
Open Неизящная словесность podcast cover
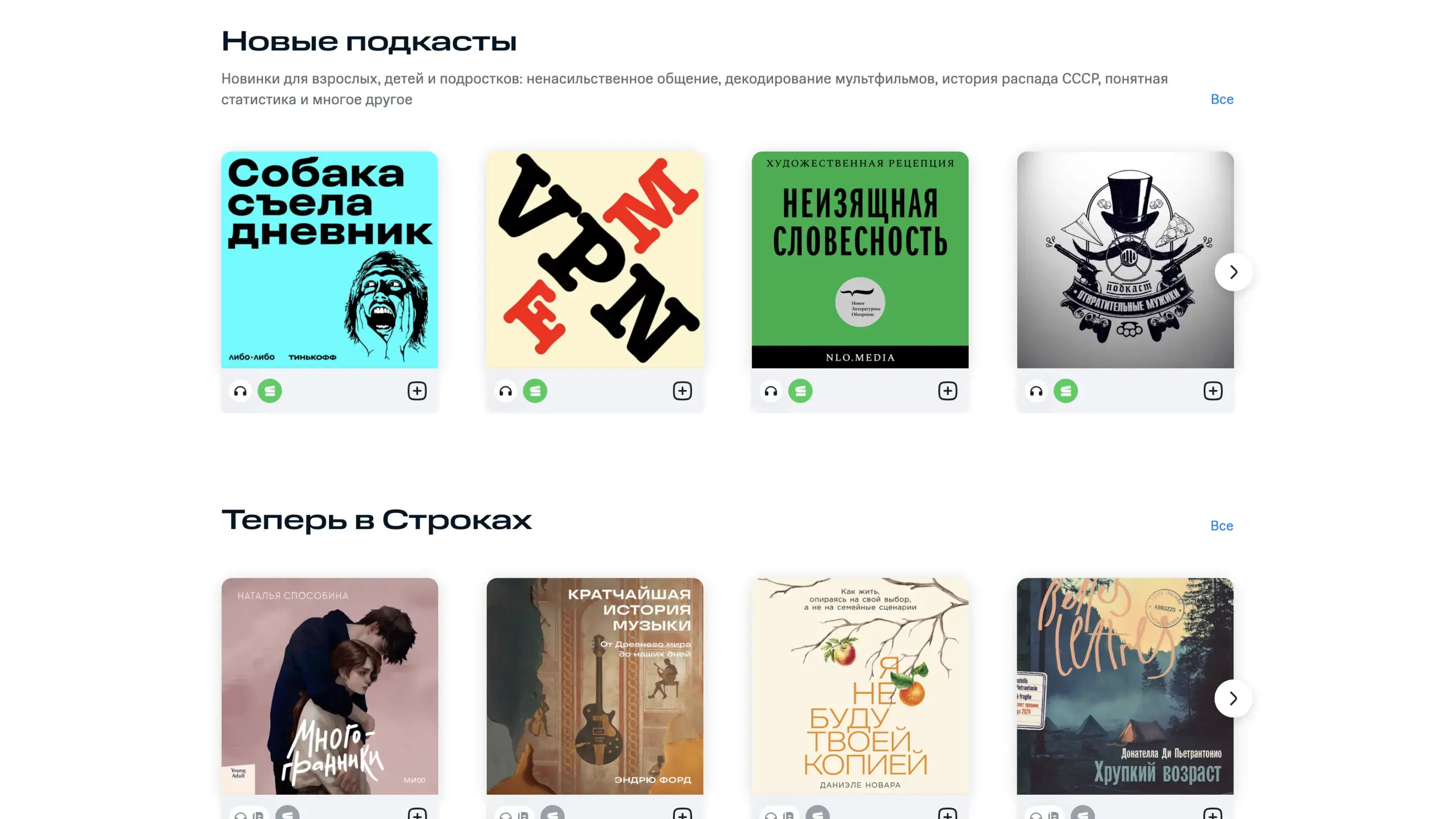point(859,260)
